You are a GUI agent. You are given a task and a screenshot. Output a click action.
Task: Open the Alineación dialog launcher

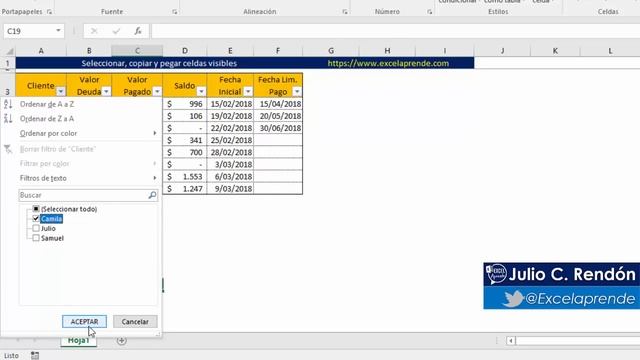tap(345, 12)
